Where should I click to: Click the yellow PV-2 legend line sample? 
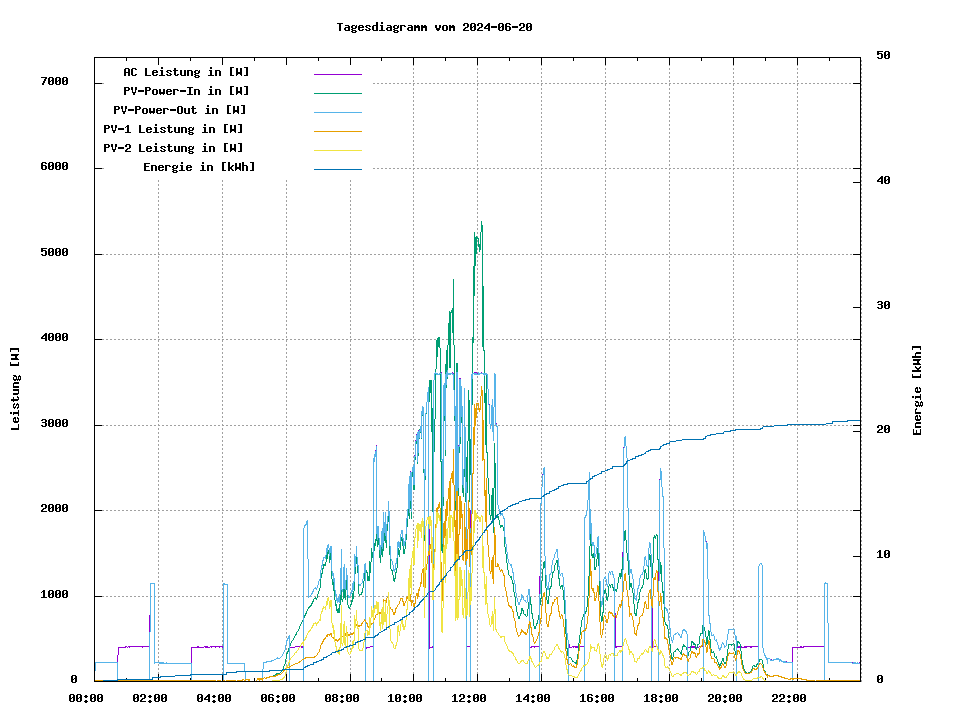pos(337,150)
